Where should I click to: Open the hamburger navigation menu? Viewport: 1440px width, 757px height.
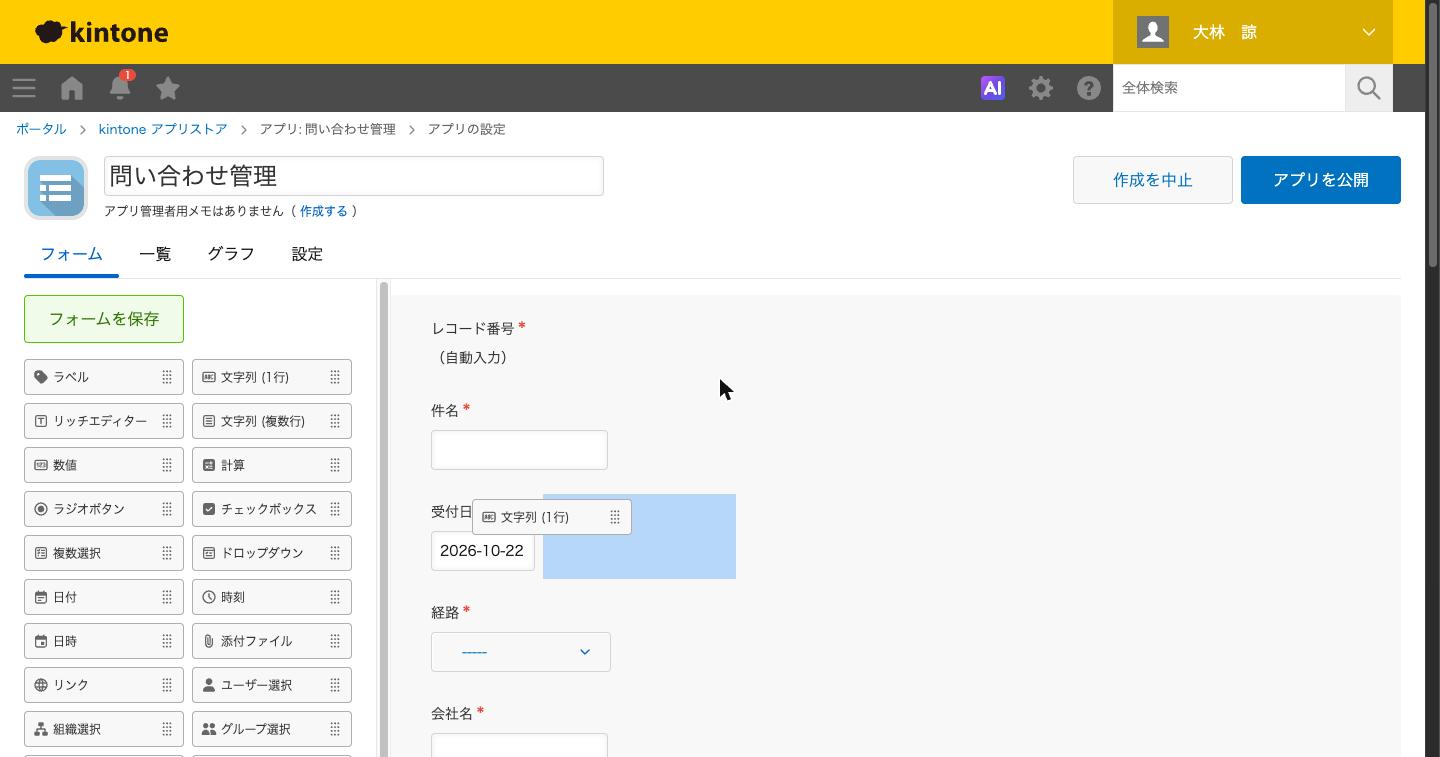(24, 88)
